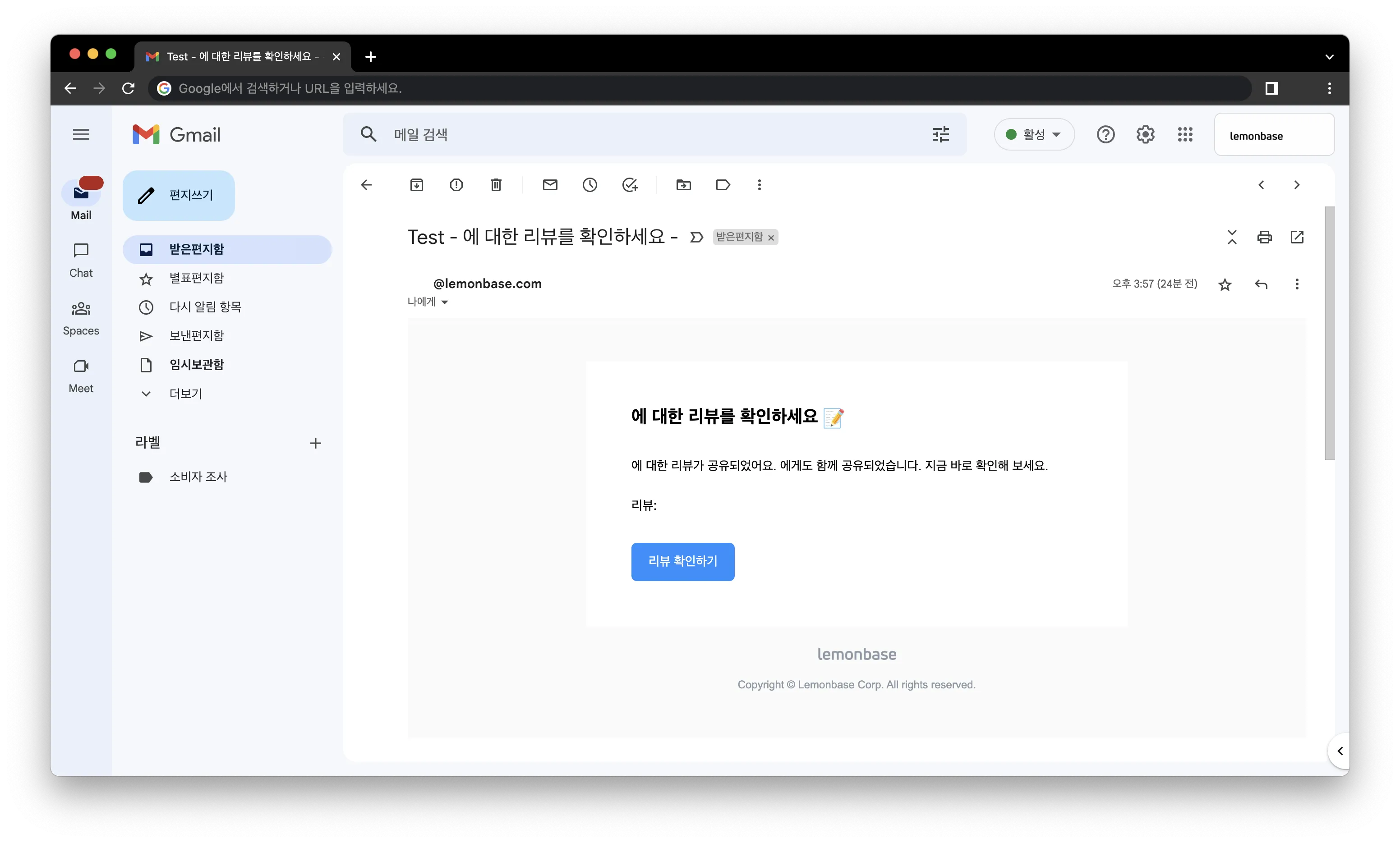Open the 받은편지함 folder
The image size is (1400, 843).
(227, 249)
